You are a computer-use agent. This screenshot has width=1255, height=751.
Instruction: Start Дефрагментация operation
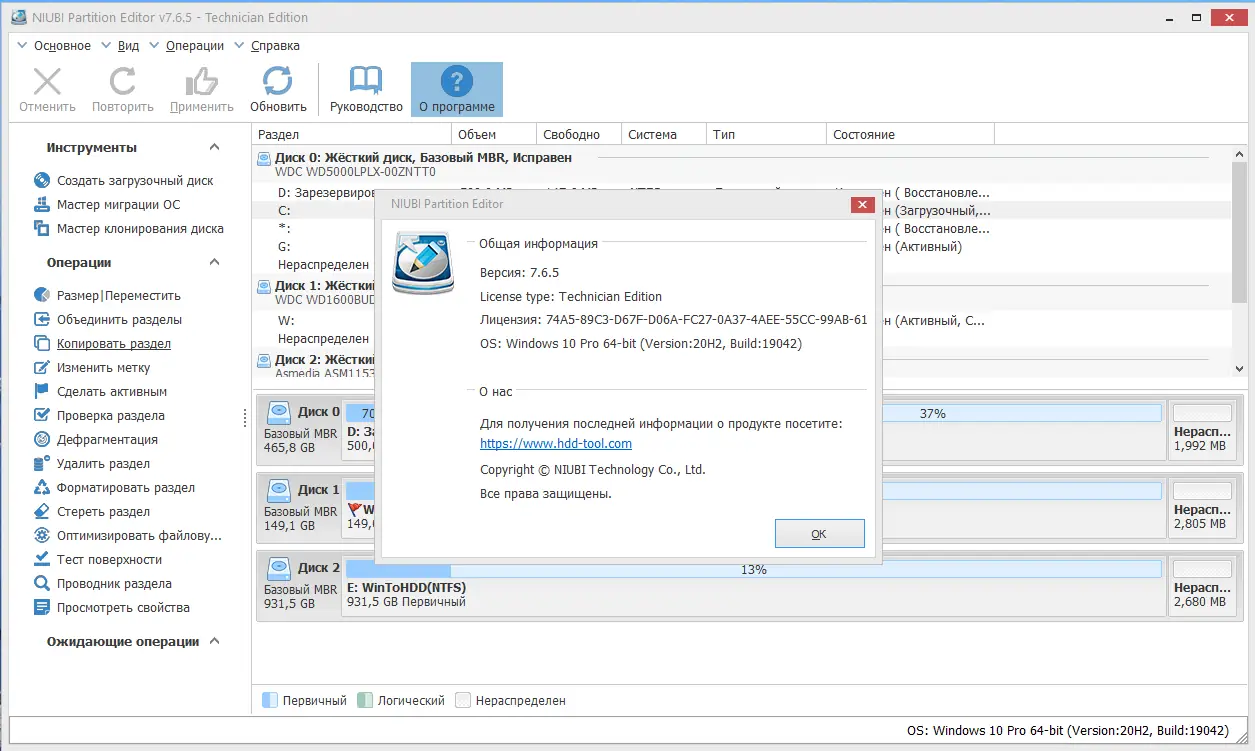[x=98, y=439]
